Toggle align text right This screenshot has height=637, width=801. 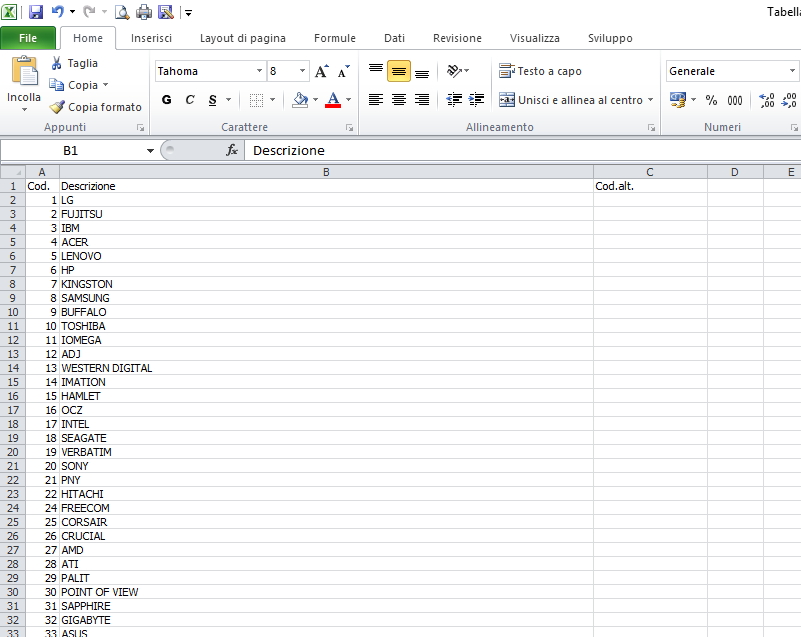pyautogui.click(x=422, y=100)
